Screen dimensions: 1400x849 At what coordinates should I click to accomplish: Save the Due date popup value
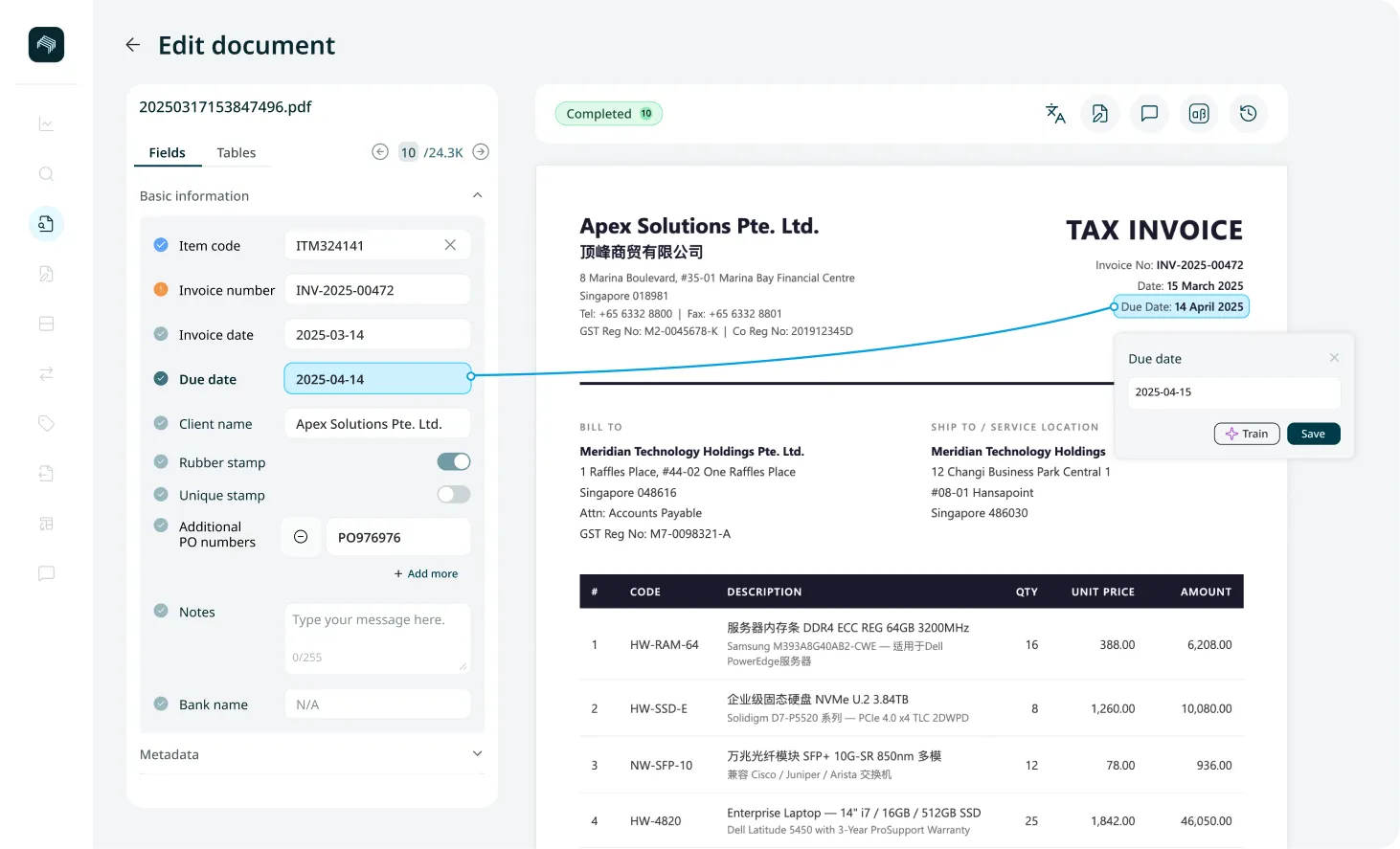tap(1314, 434)
